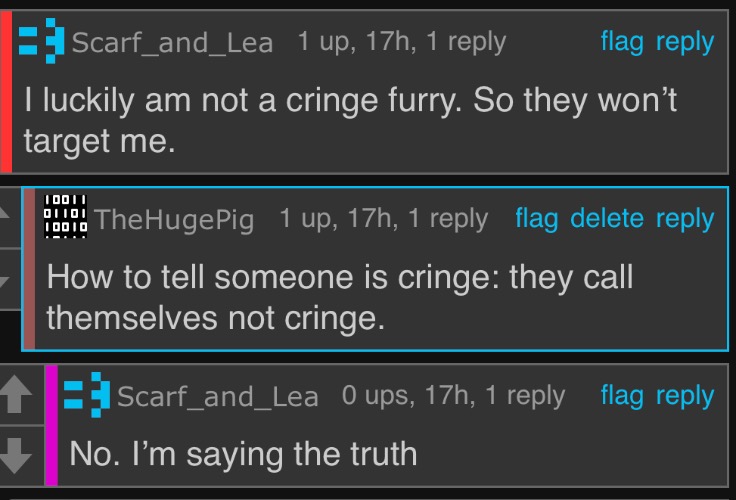
Task: Click the 'I luckily am not a cringe furry' text
Action: [350, 120]
